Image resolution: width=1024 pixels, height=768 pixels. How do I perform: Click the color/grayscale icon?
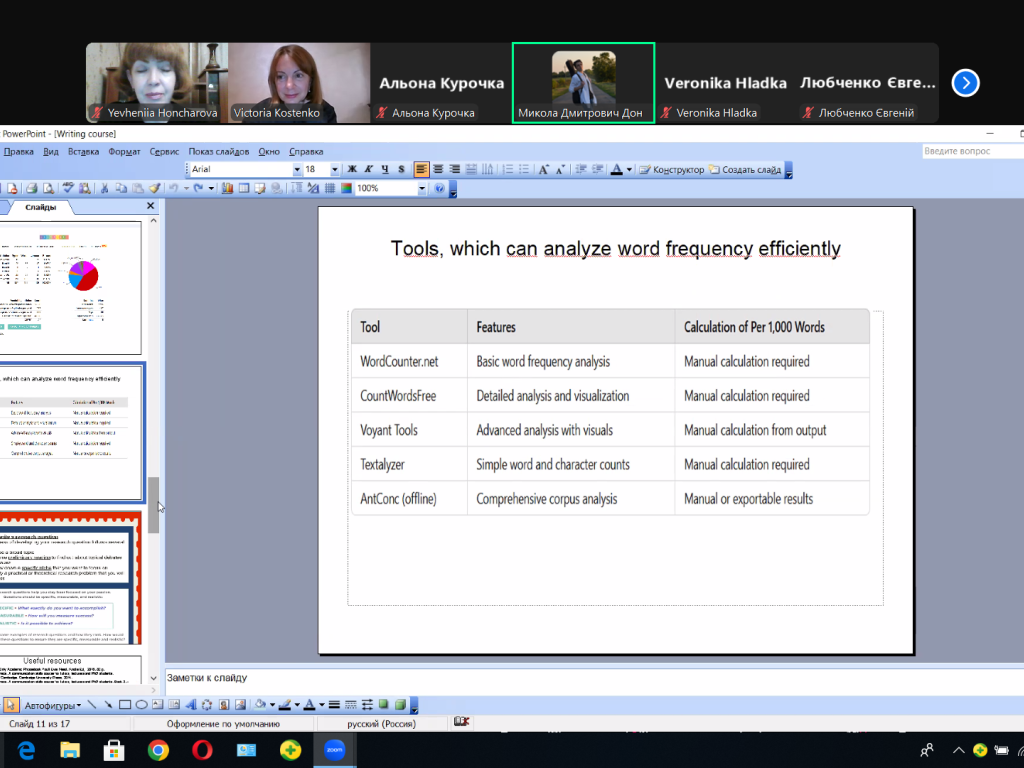coord(346,189)
